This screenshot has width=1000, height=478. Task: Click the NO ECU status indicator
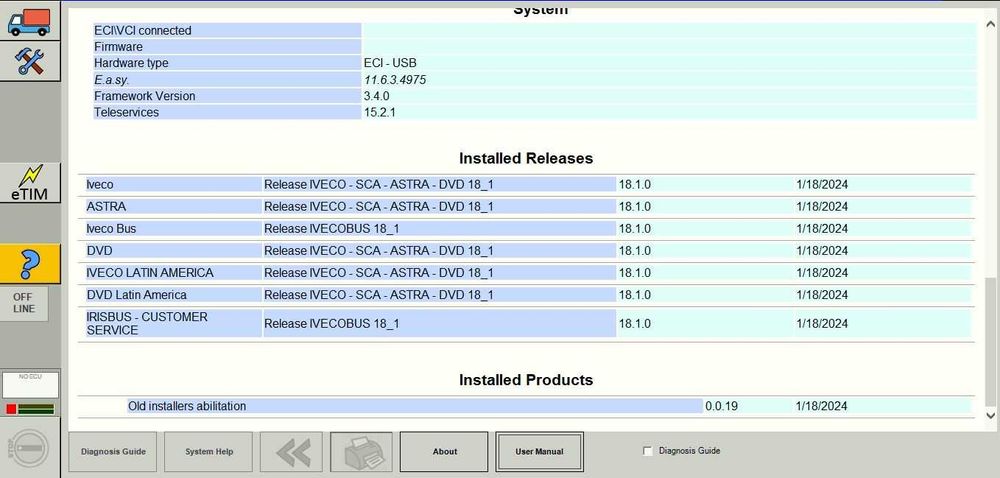pos(30,386)
